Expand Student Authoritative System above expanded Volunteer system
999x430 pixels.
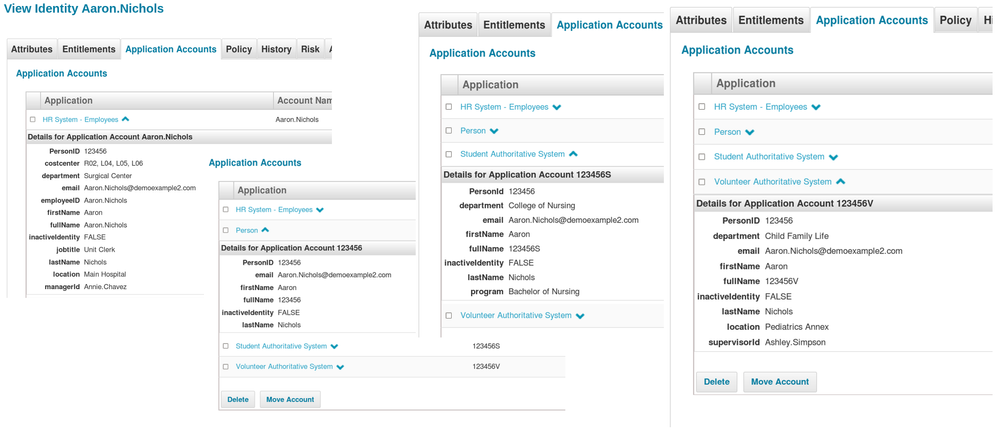point(833,157)
